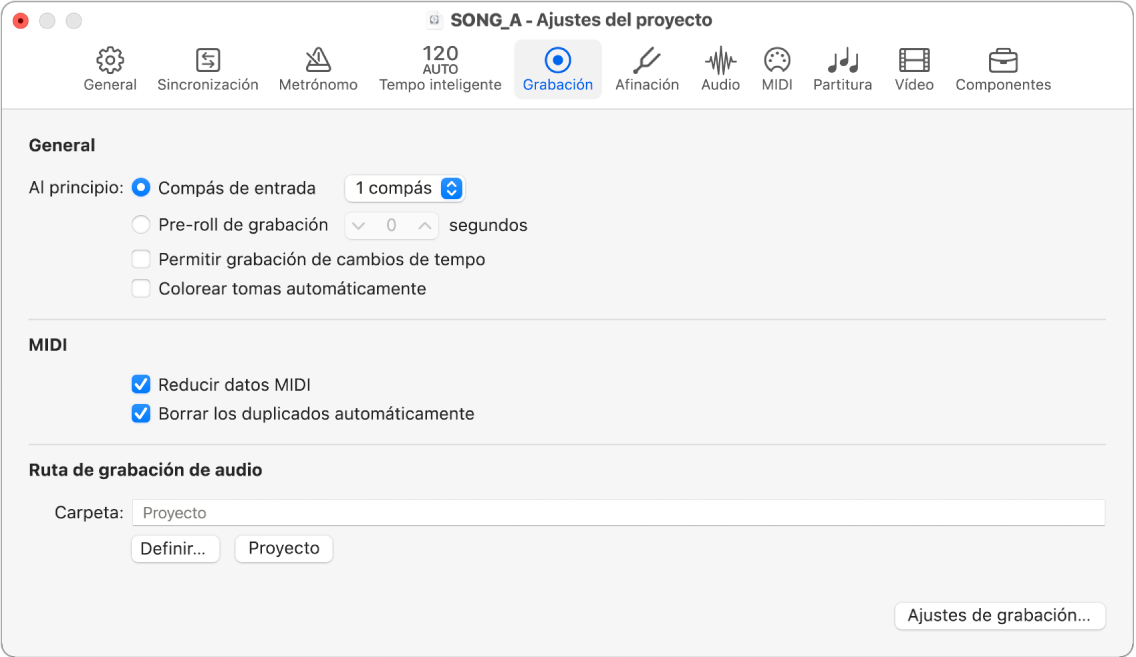Image resolution: width=1136 pixels, height=657 pixels.
Task: Open Ajustes de grabación…
Action: click(x=999, y=616)
